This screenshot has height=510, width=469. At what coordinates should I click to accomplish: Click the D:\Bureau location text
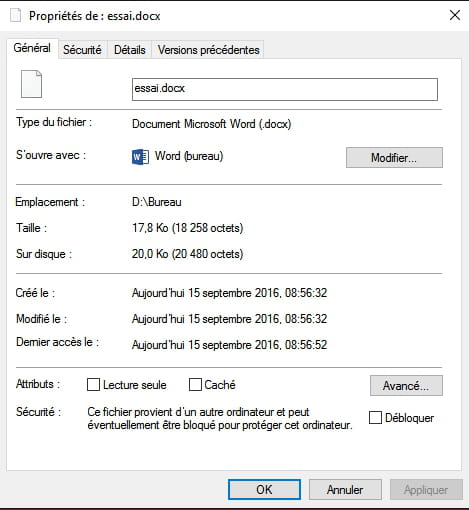click(x=157, y=202)
